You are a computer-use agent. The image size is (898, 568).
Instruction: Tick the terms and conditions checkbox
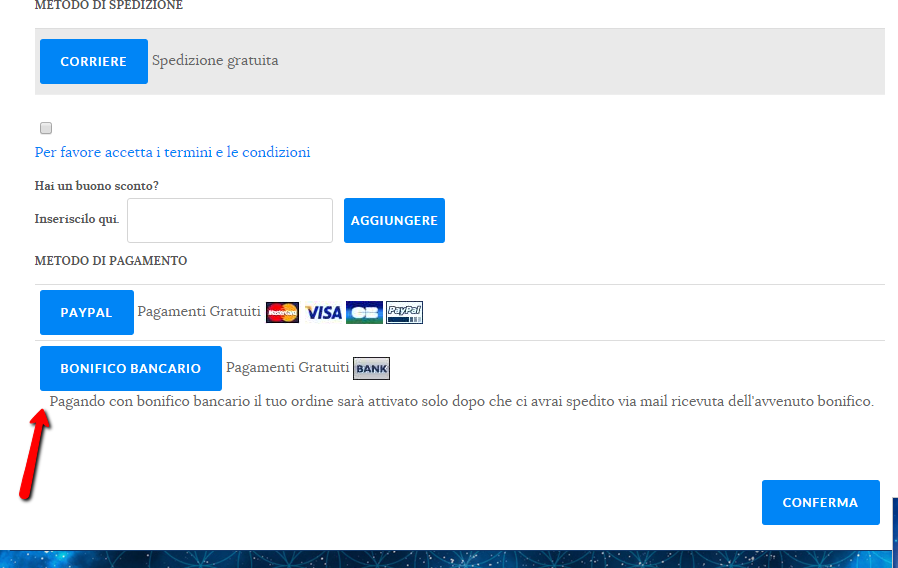[46, 128]
